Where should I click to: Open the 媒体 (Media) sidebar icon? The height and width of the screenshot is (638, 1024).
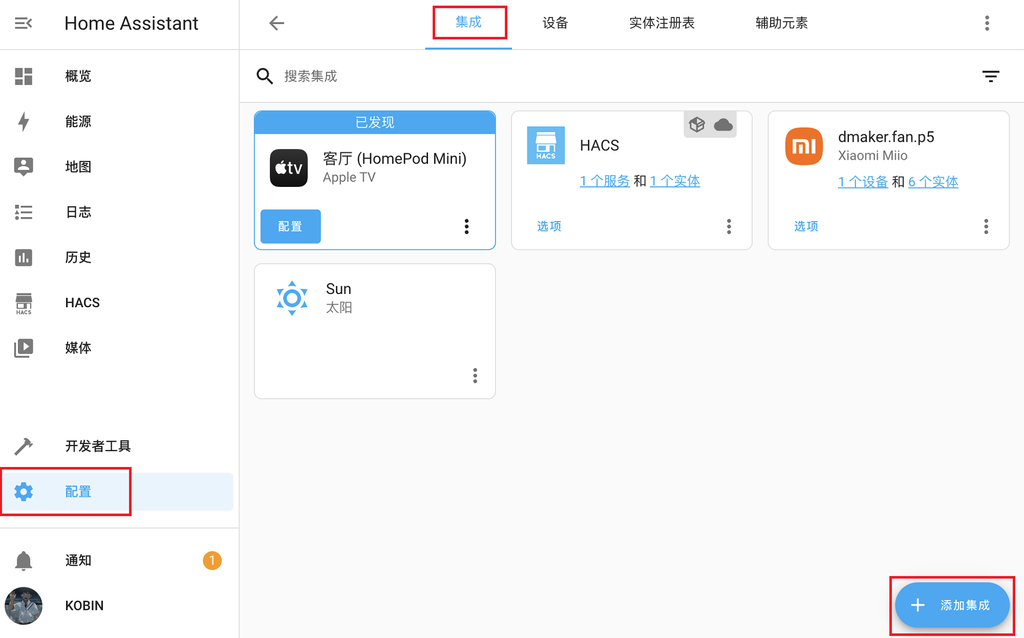click(22, 347)
